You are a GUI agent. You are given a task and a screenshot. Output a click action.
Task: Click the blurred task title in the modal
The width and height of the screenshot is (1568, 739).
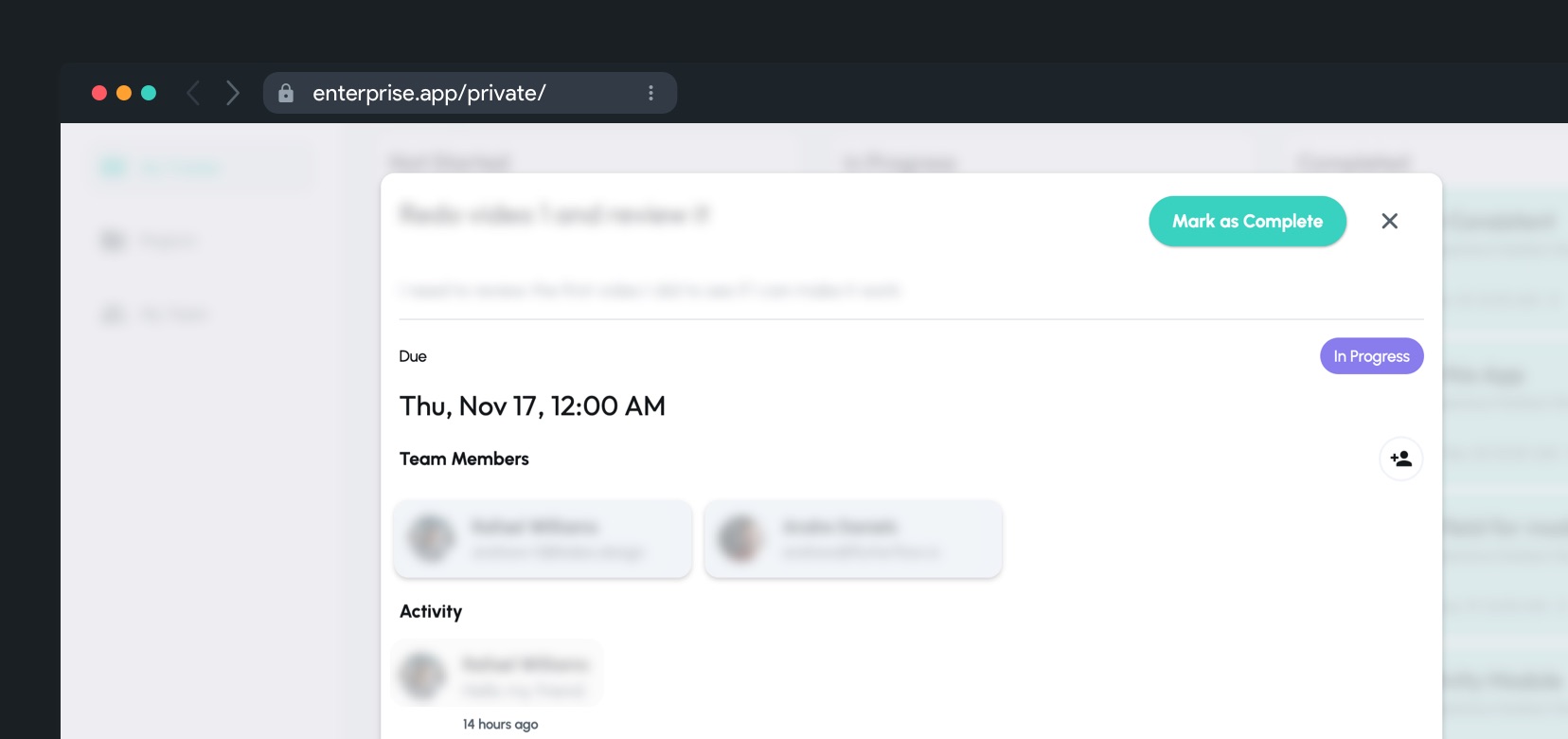click(554, 215)
